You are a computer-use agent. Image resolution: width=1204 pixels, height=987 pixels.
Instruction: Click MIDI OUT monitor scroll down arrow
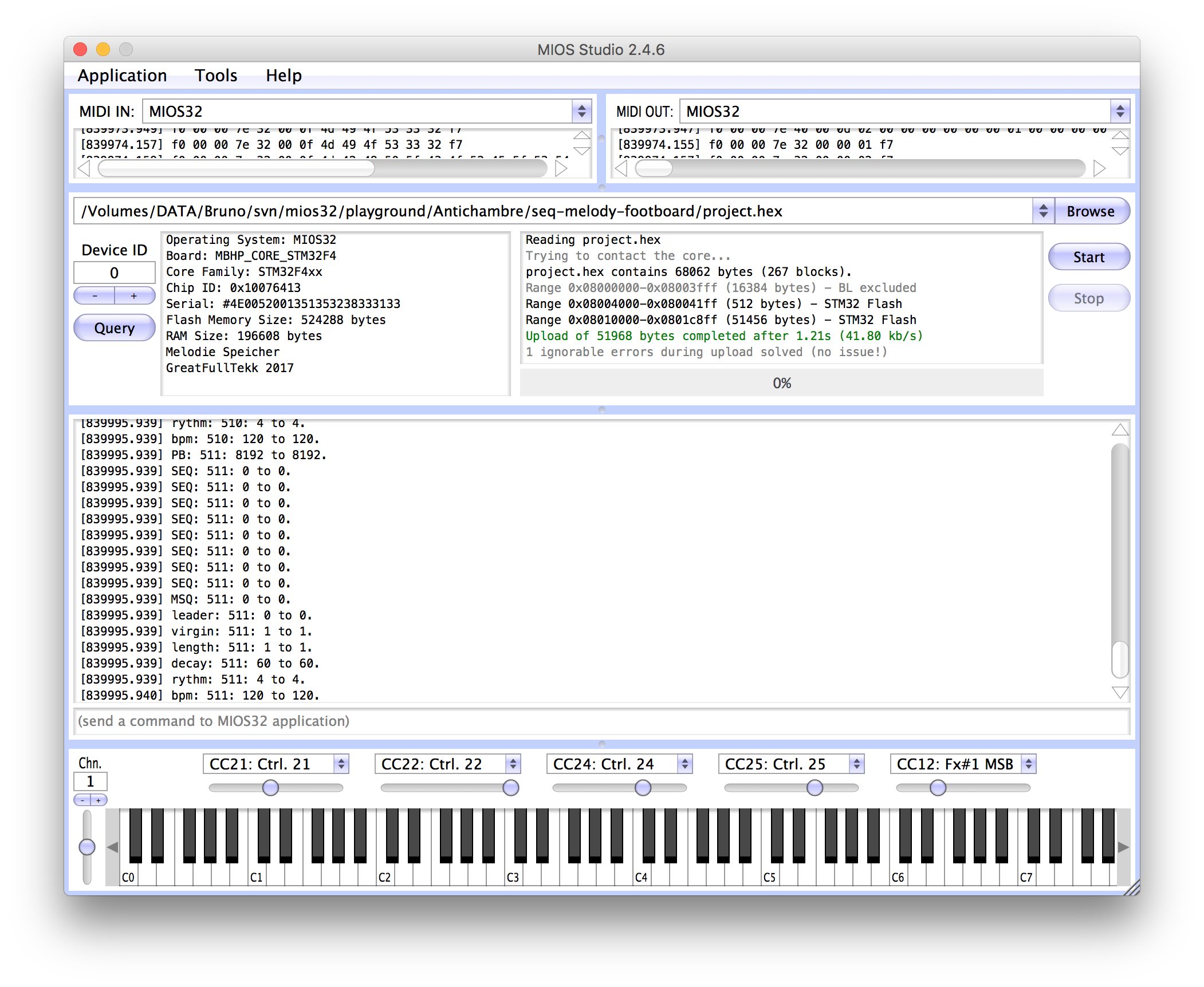tap(1120, 151)
